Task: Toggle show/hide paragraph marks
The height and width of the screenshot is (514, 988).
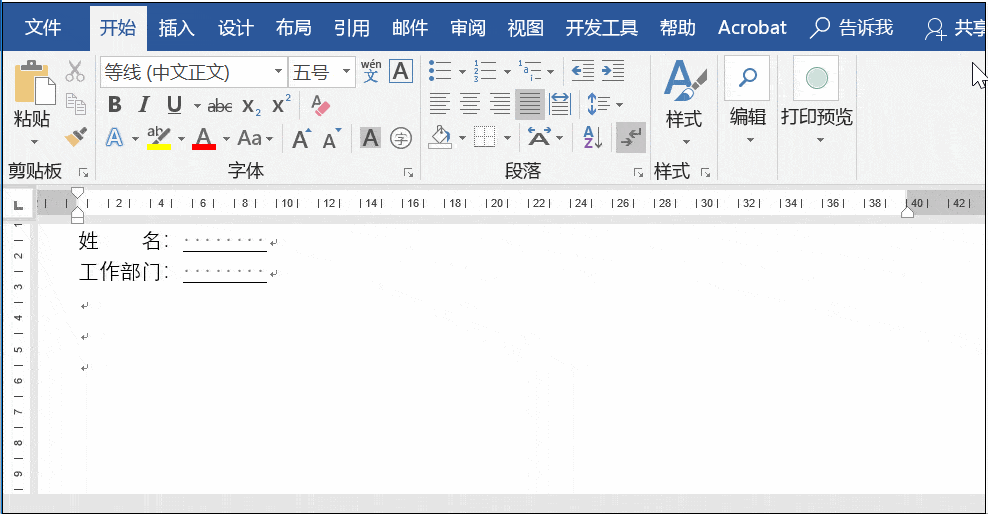Action: tap(631, 137)
